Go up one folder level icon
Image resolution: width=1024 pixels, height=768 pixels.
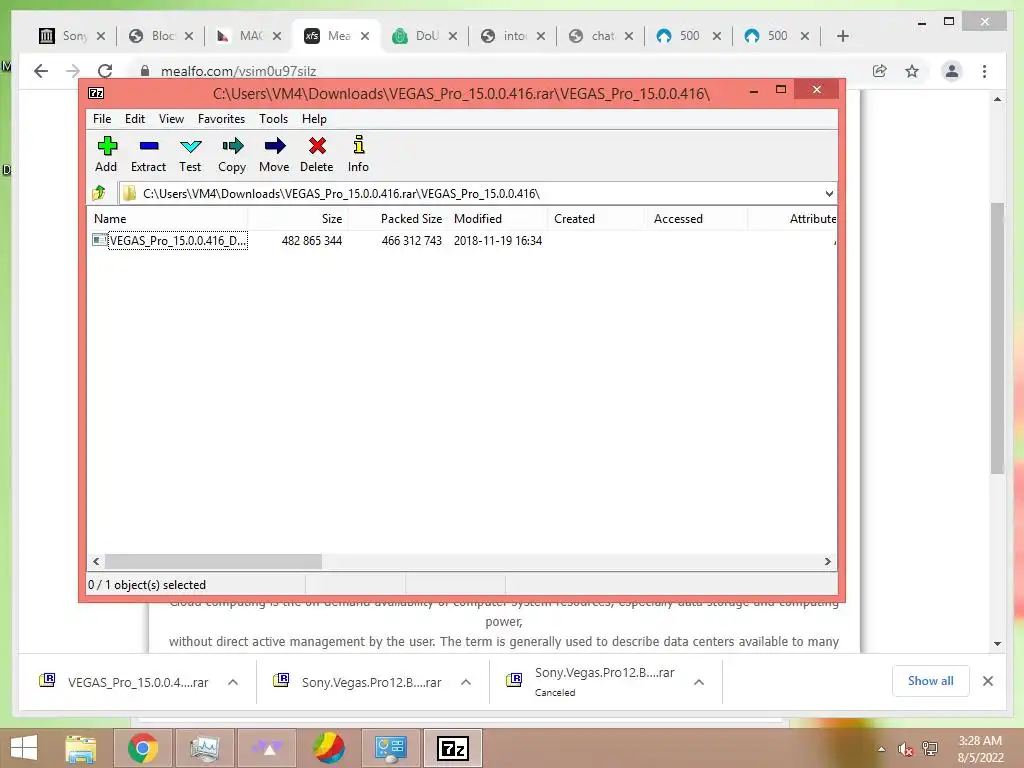point(99,193)
